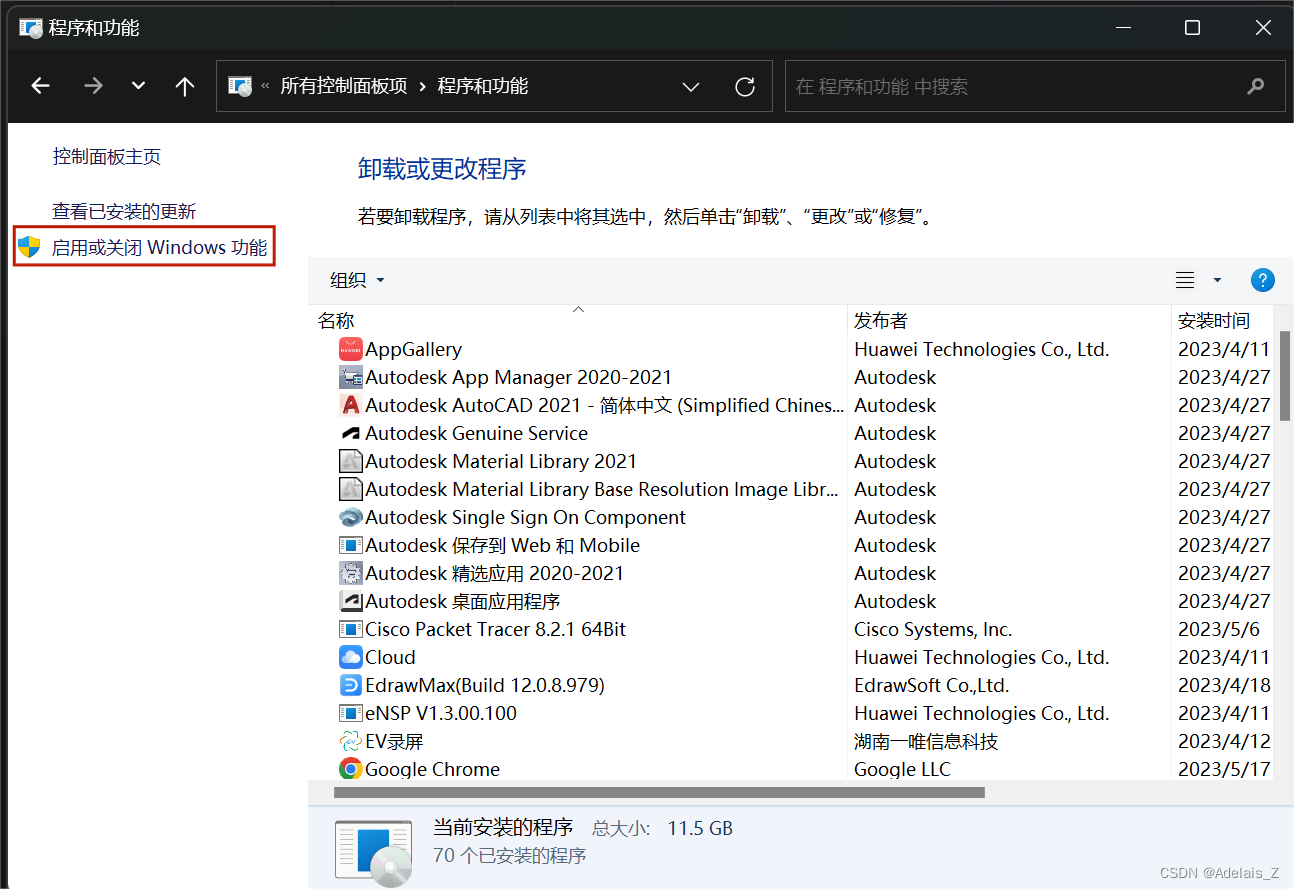The image size is (1294, 889).
Task: Click the 程序和功能 title bar icon
Action: coord(31,28)
